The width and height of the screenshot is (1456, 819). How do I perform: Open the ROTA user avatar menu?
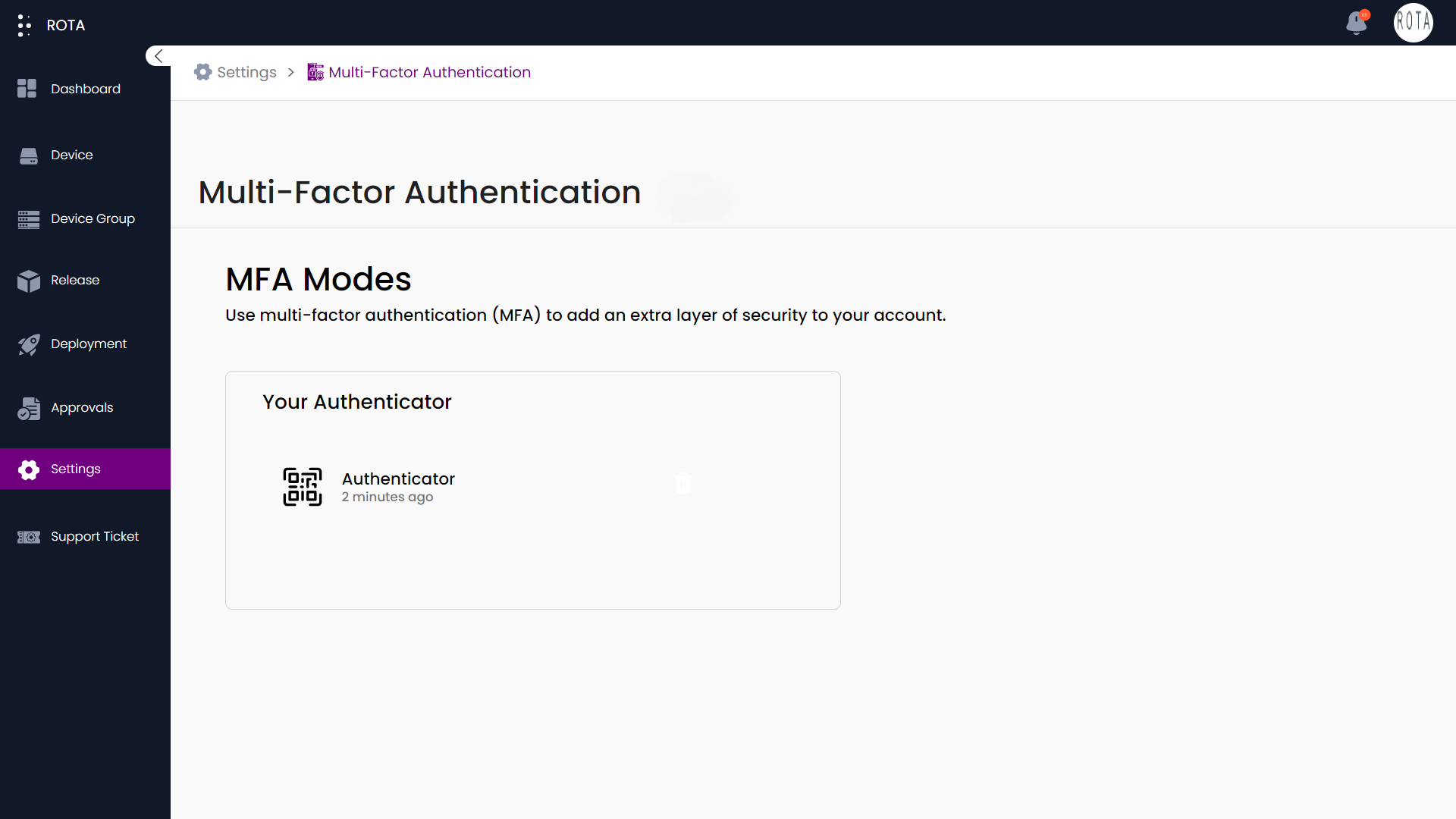click(1413, 23)
